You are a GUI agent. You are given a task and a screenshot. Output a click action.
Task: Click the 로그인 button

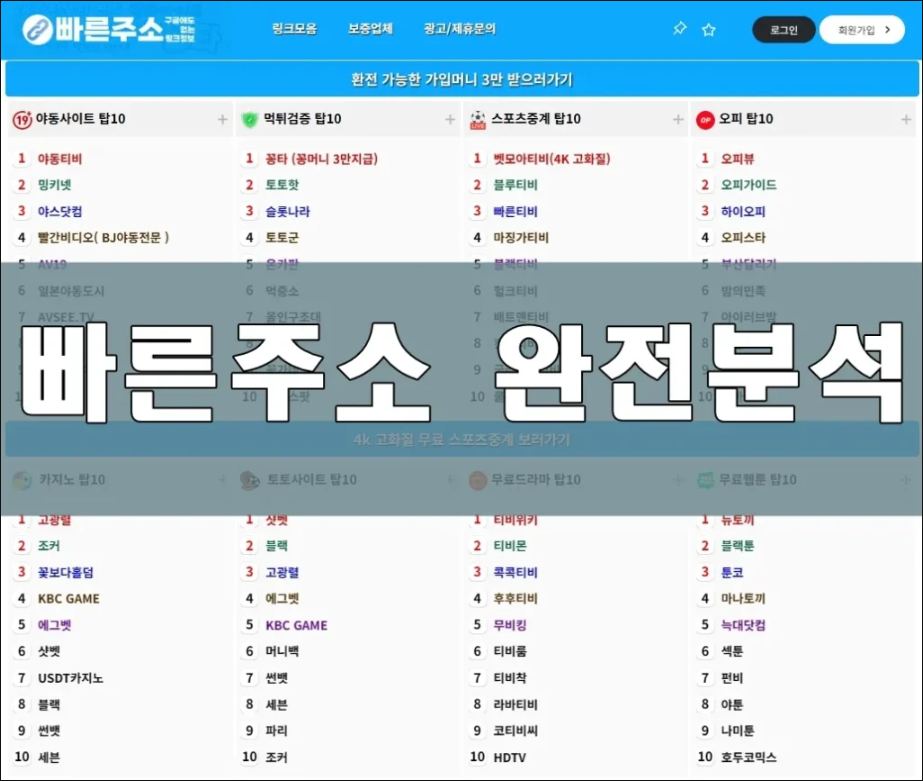[782, 30]
